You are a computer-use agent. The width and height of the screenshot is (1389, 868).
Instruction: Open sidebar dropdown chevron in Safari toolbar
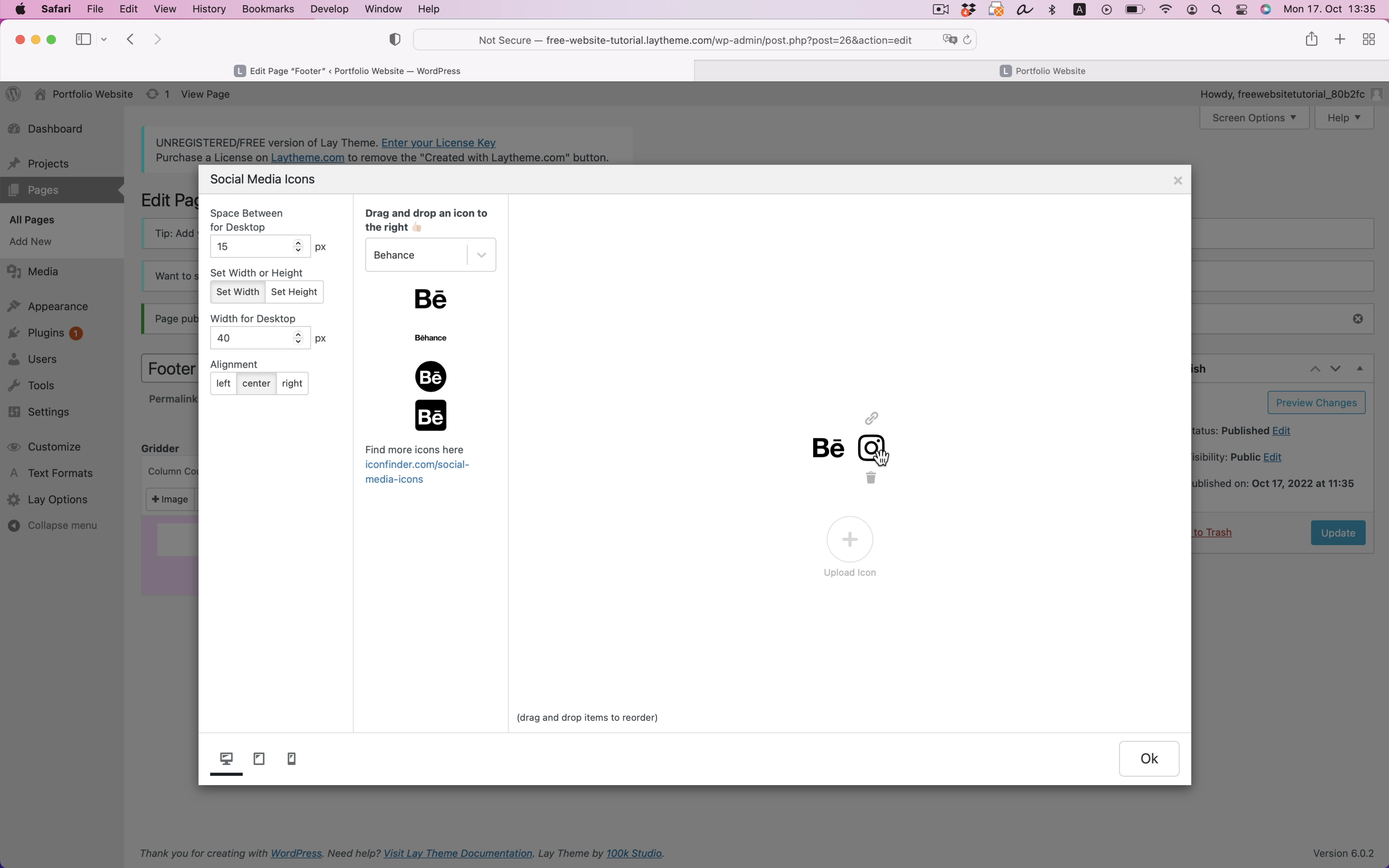104,39
